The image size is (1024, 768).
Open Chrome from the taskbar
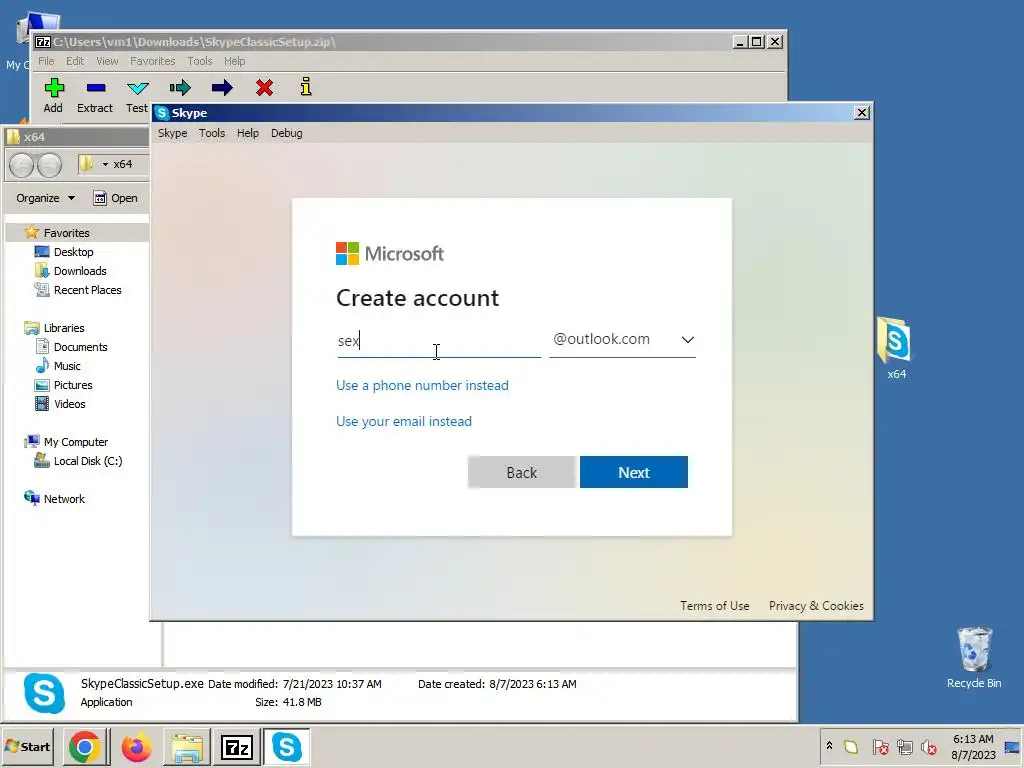(x=85, y=747)
